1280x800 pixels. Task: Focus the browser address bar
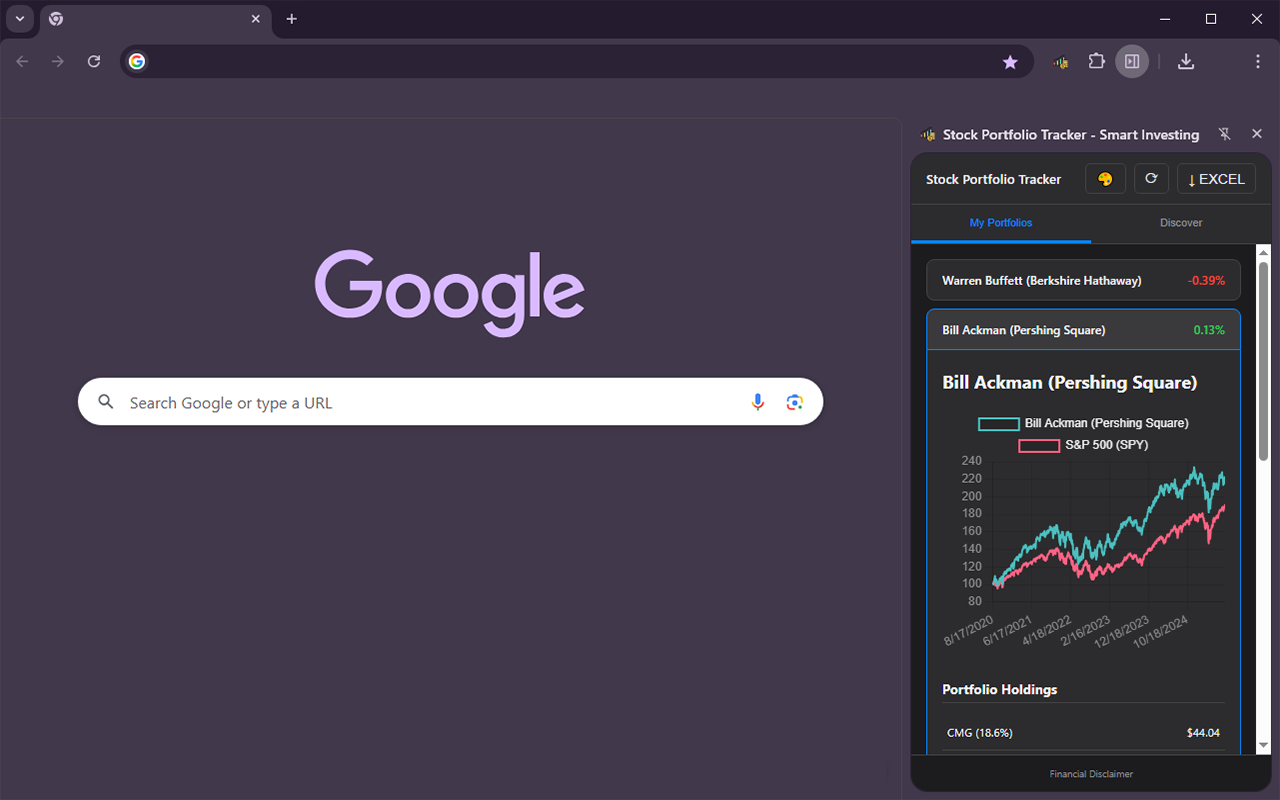point(575,62)
